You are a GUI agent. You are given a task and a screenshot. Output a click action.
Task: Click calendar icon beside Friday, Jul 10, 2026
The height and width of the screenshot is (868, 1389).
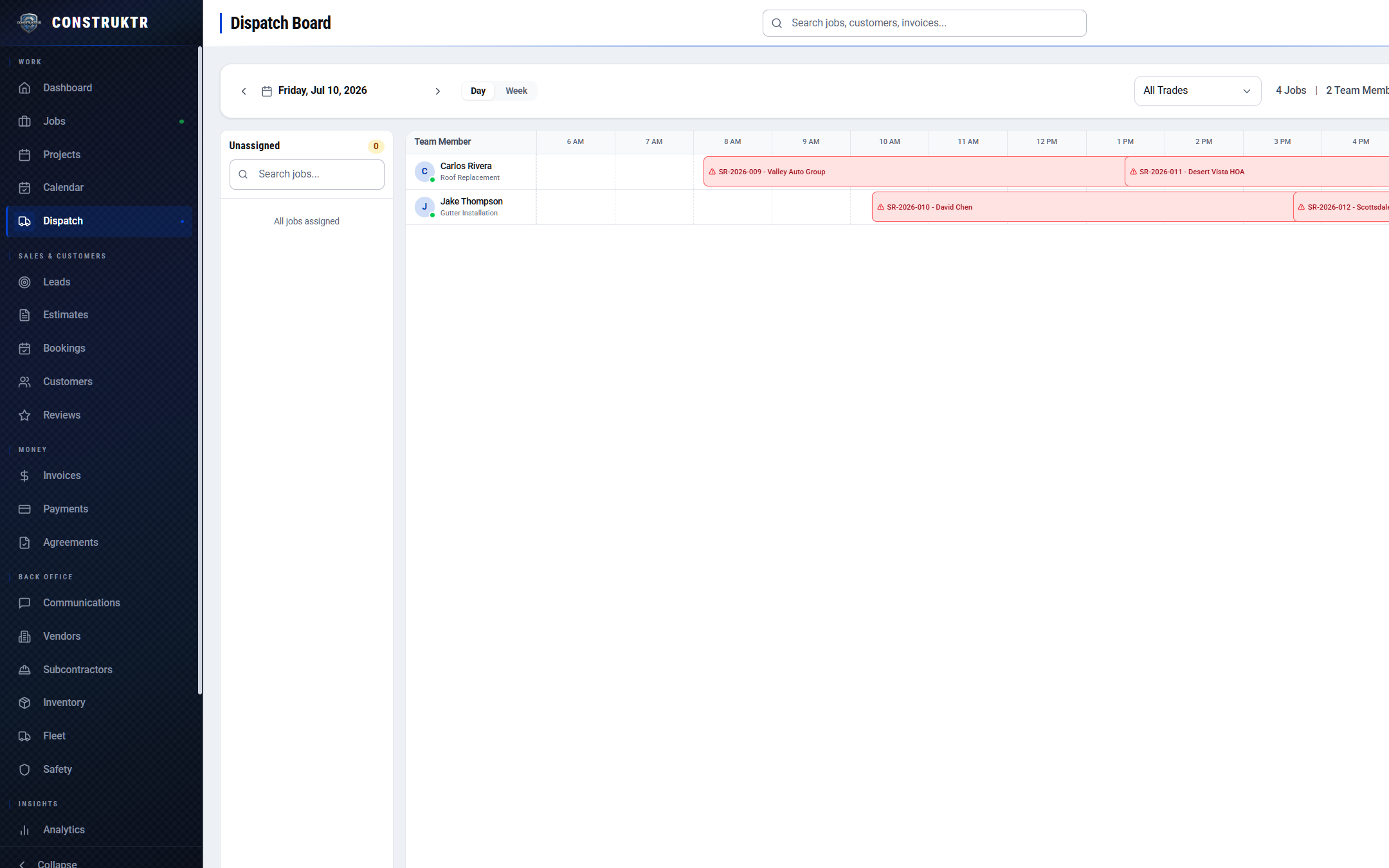(267, 91)
